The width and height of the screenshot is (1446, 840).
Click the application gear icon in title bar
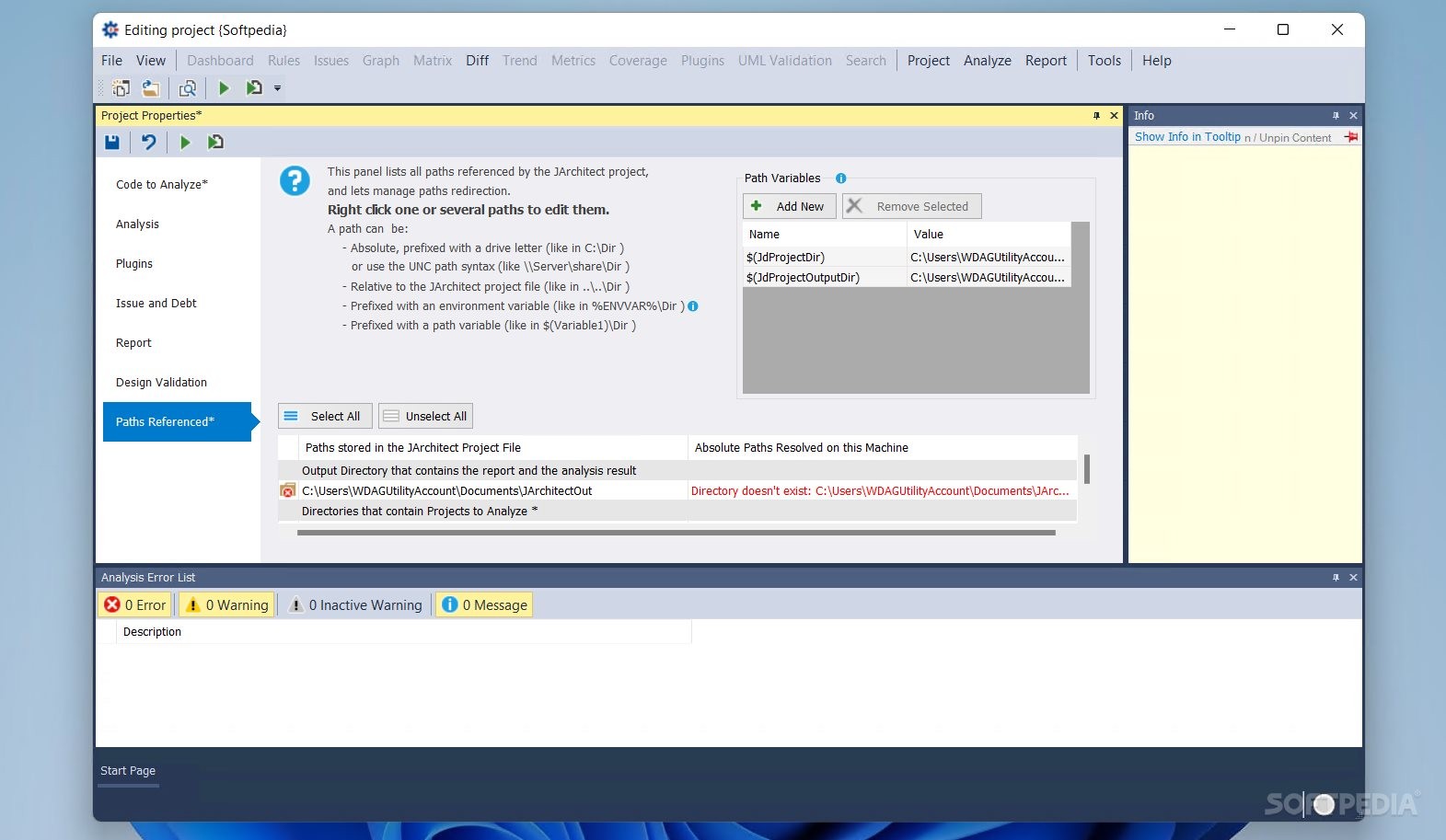(x=110, y=29)
